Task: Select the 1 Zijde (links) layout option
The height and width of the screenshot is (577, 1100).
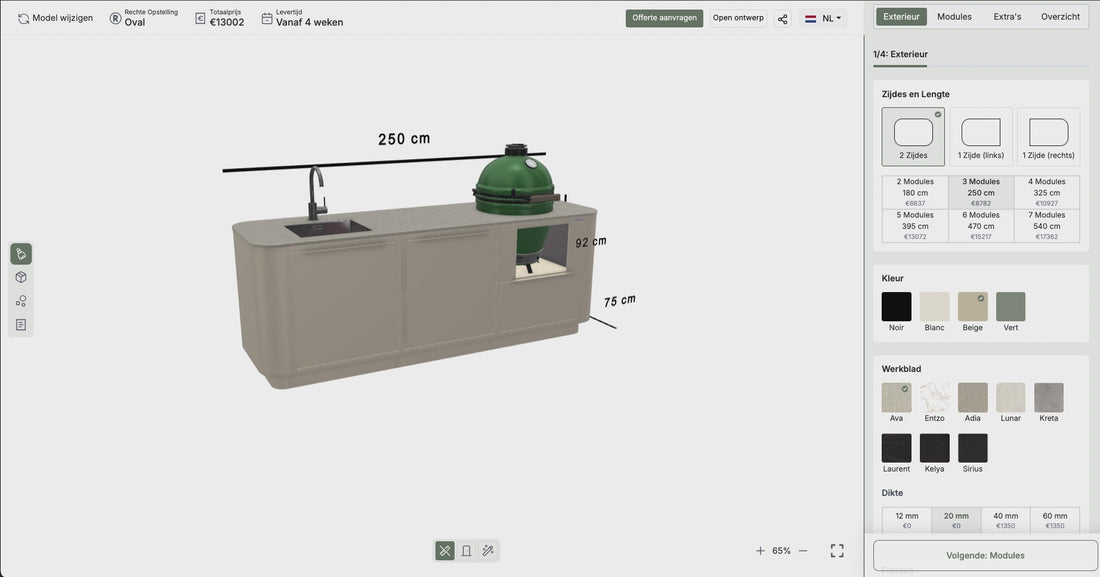Action: (x=981, y=136)
